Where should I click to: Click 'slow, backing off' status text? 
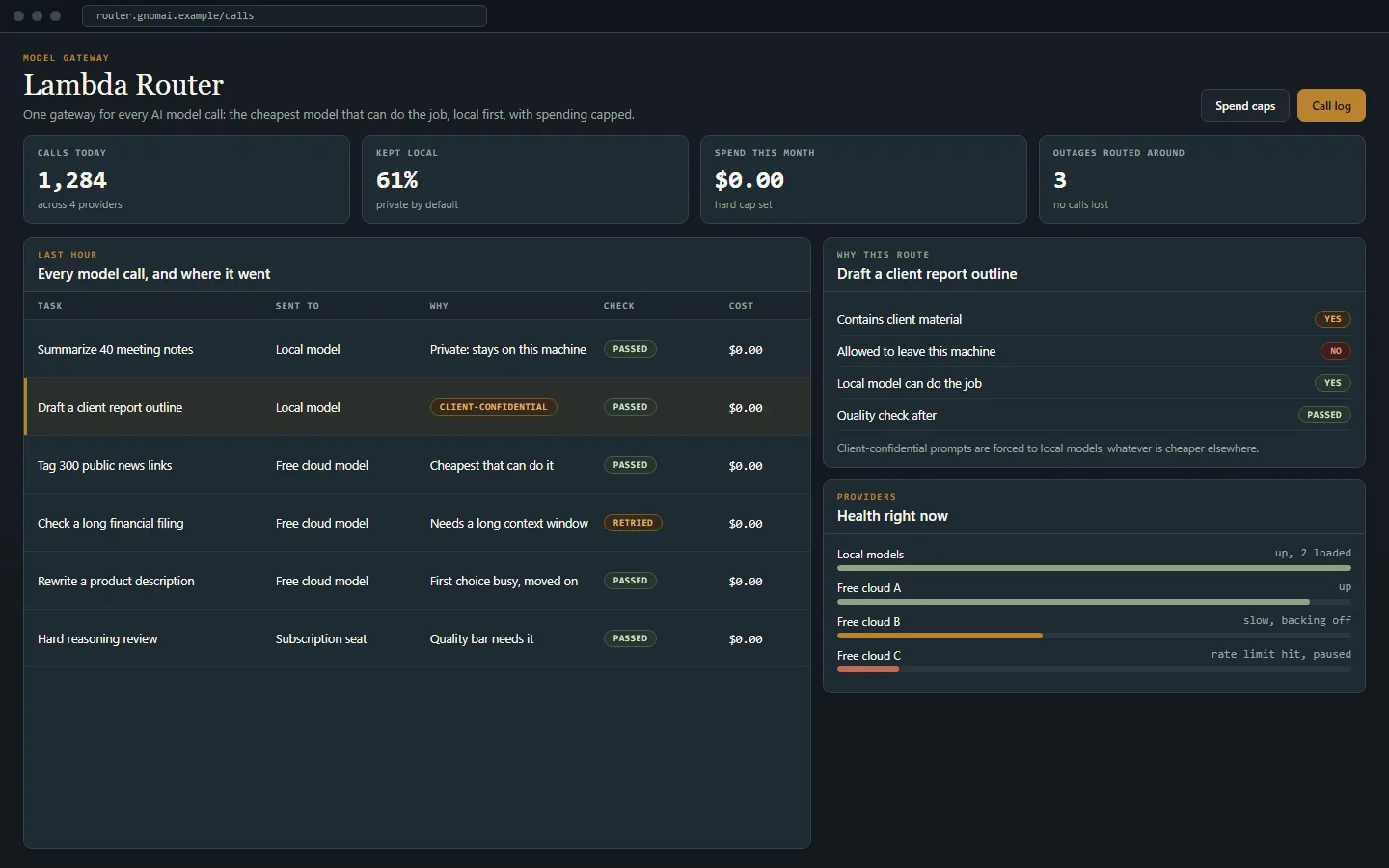tap(1297, 620)
